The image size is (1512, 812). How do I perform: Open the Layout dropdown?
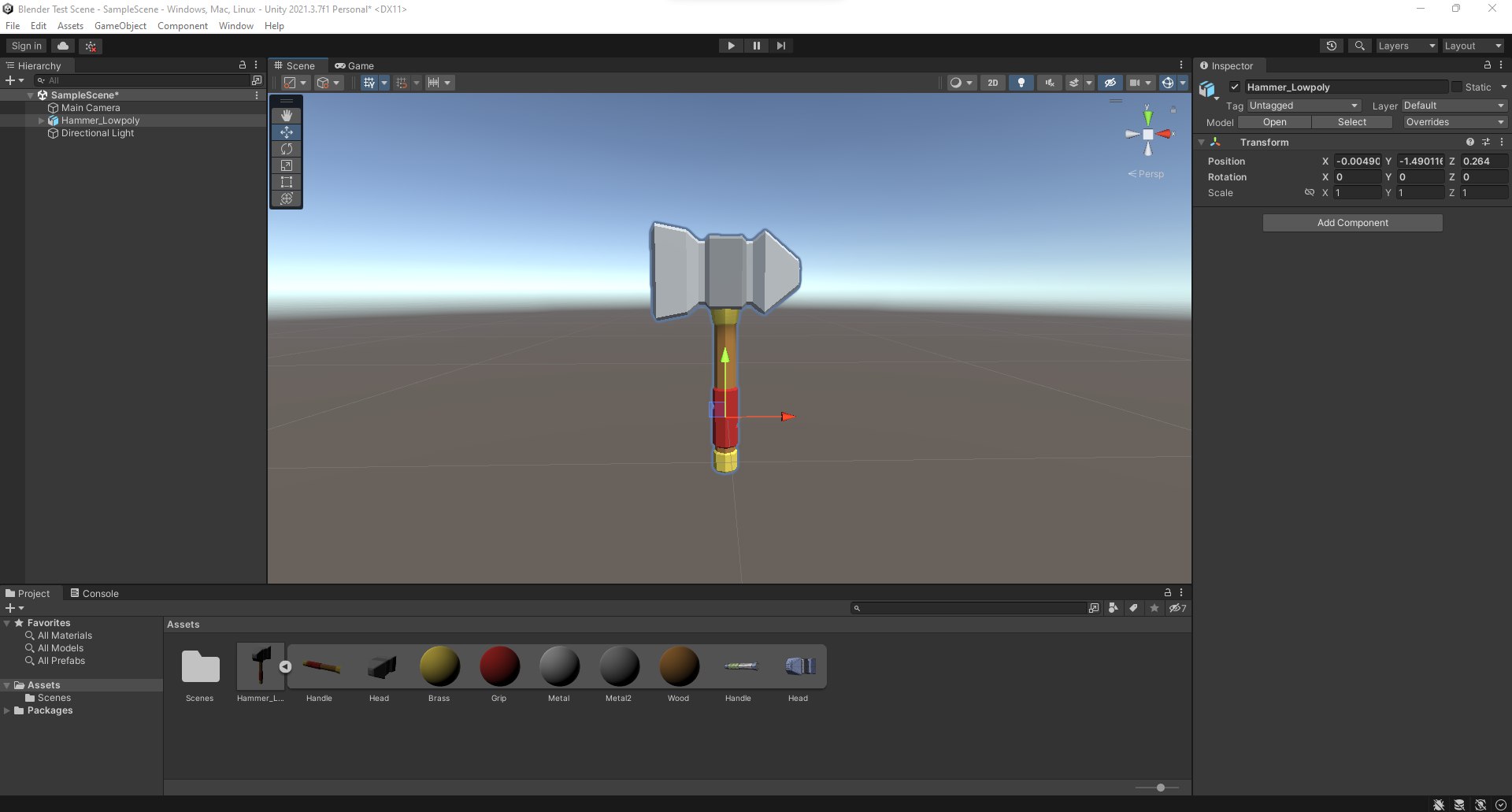click(1473, 46)
